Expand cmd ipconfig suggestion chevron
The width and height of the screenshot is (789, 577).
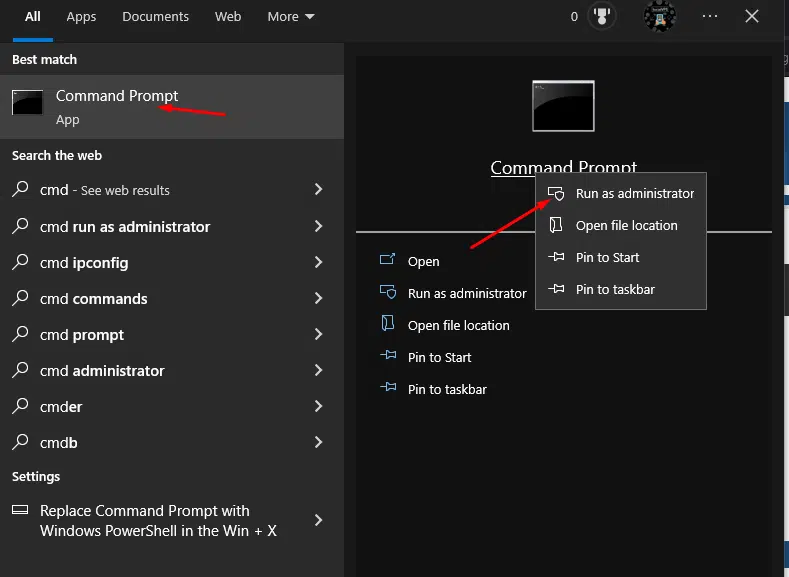[x=319, y=262]
